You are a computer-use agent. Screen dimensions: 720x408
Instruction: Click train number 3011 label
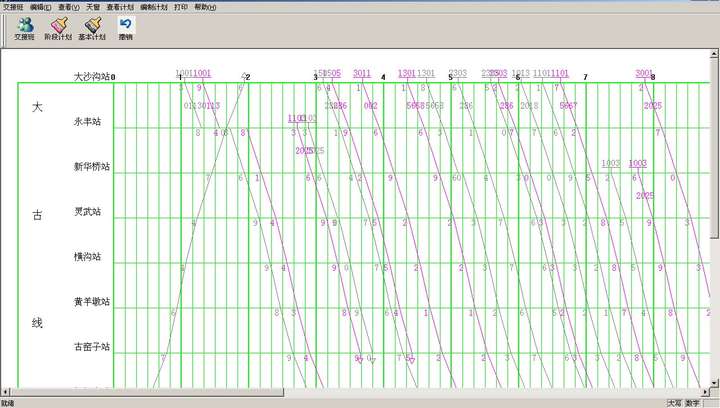point(362,73)
